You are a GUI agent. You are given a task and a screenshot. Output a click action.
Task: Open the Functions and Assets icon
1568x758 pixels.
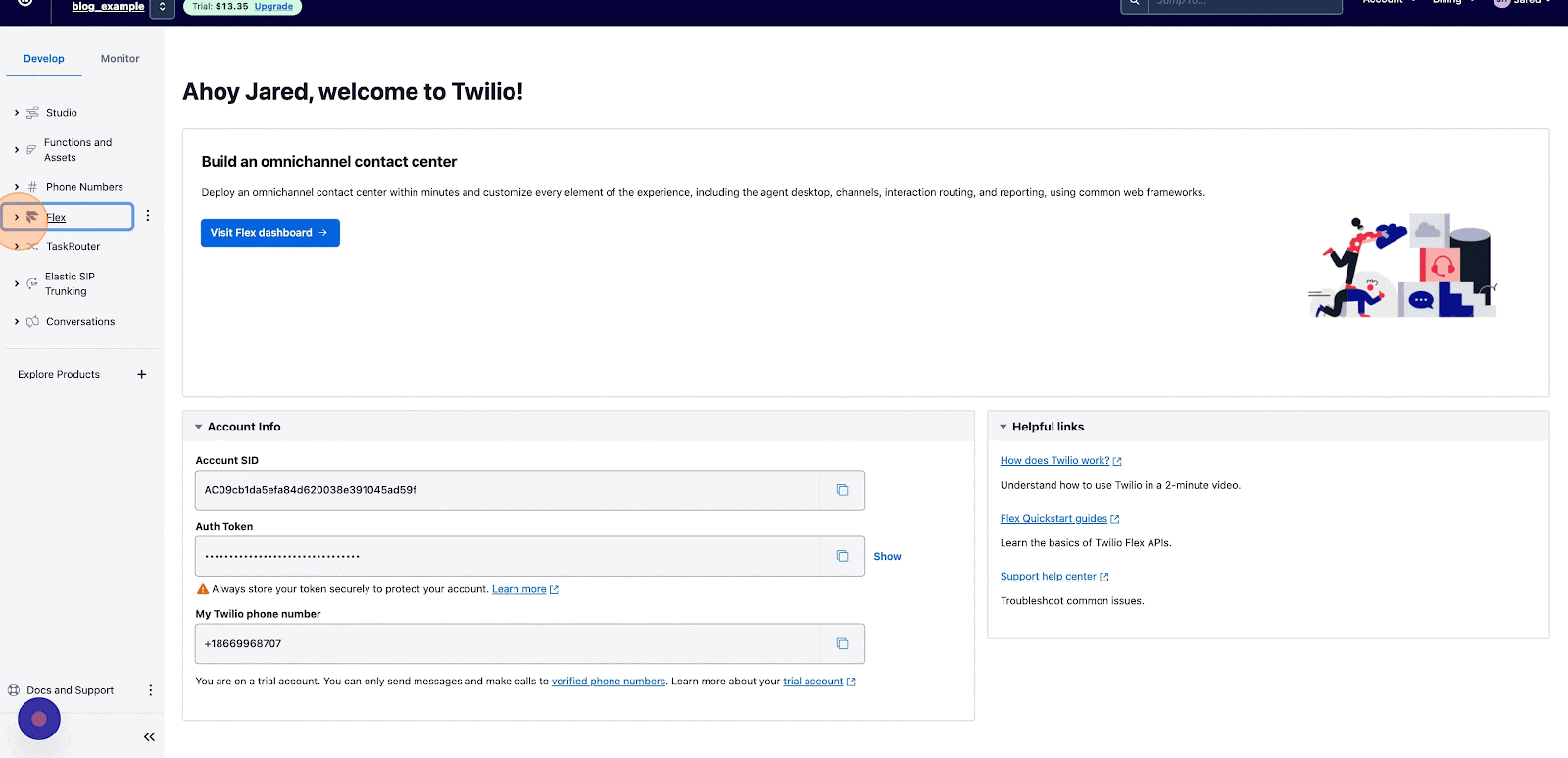pyautogui.click(x=31, y=150)
